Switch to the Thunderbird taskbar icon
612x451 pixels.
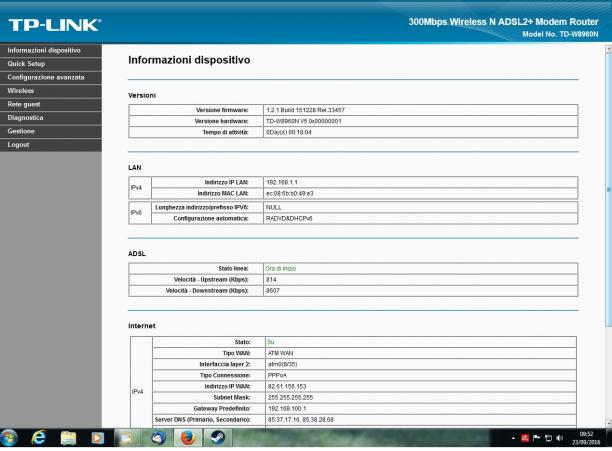tap(158, 438)
